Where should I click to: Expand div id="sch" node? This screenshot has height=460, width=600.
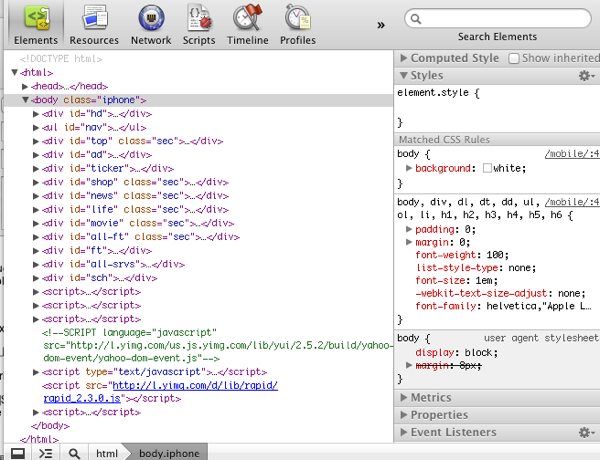(36, 278)
